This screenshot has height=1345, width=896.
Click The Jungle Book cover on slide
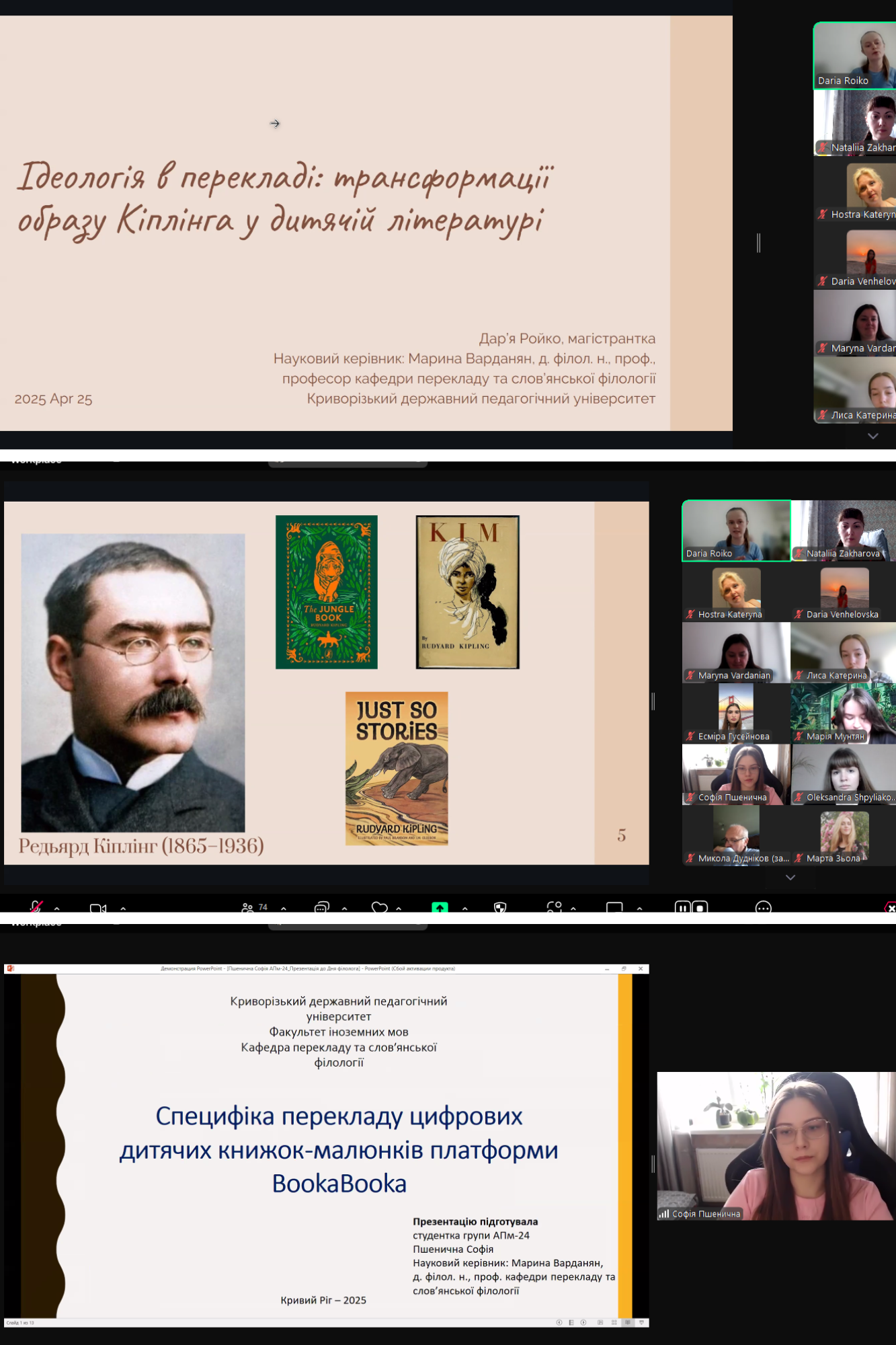[x=327, y=592]
